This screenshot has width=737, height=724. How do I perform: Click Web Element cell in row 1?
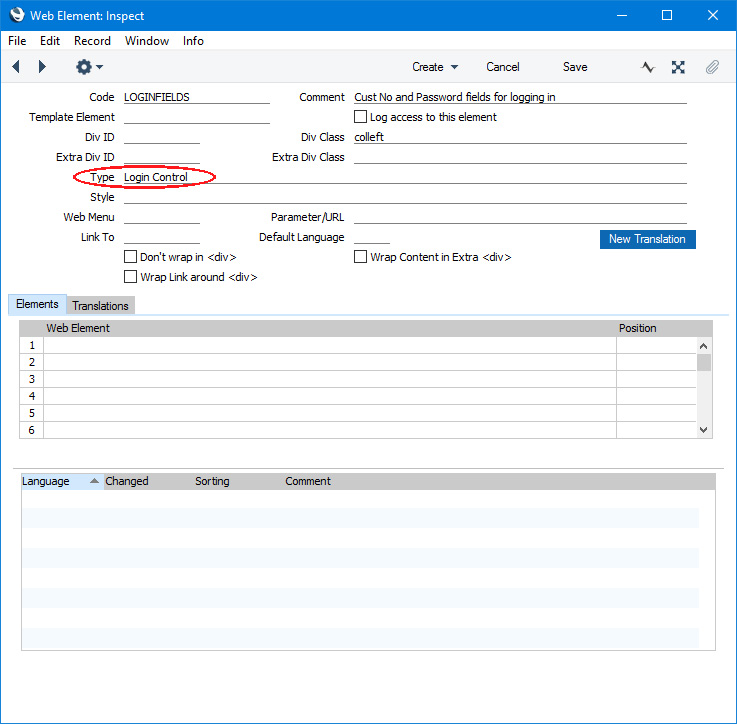329,345
